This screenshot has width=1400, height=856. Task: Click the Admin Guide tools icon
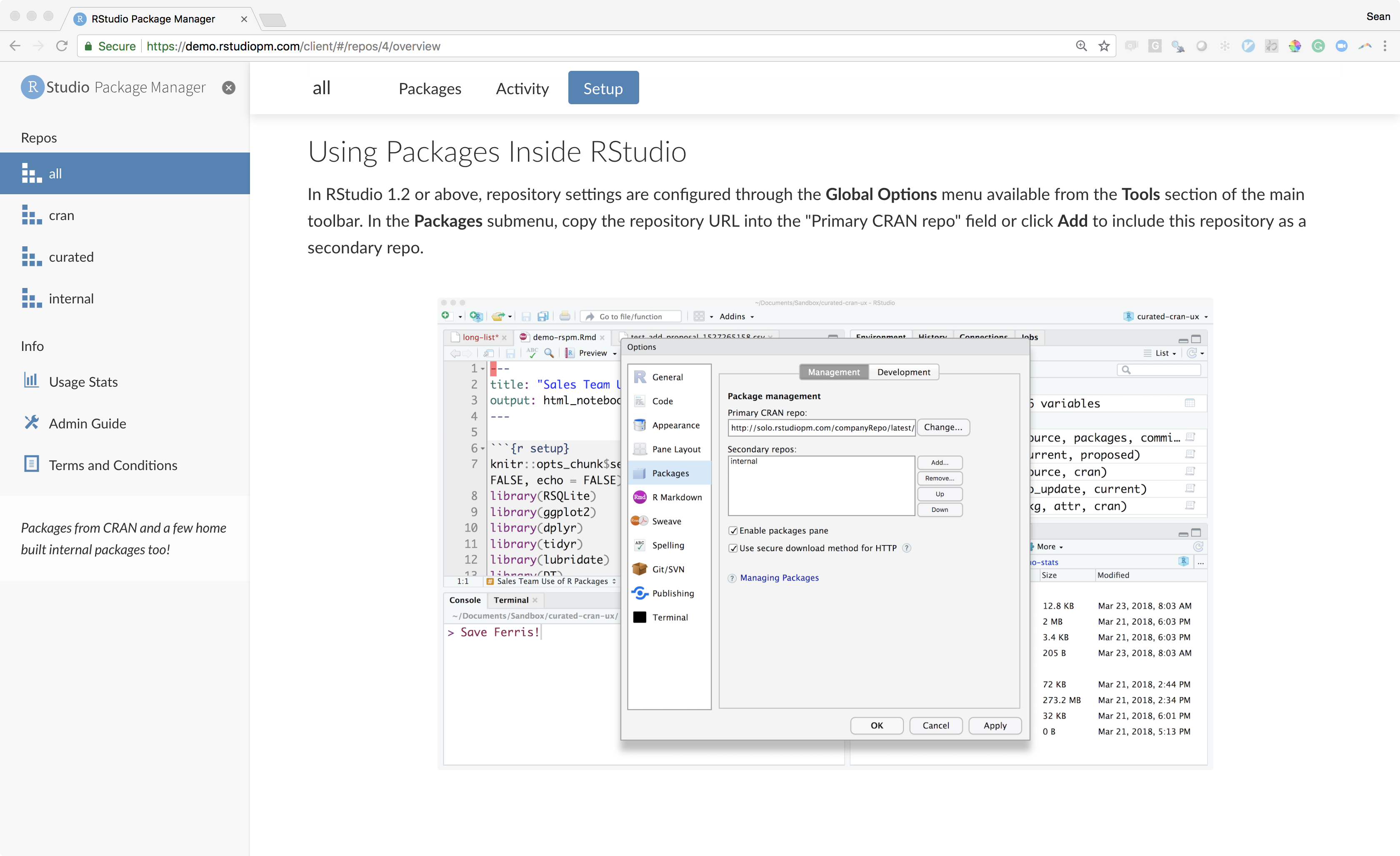(31, 423)
